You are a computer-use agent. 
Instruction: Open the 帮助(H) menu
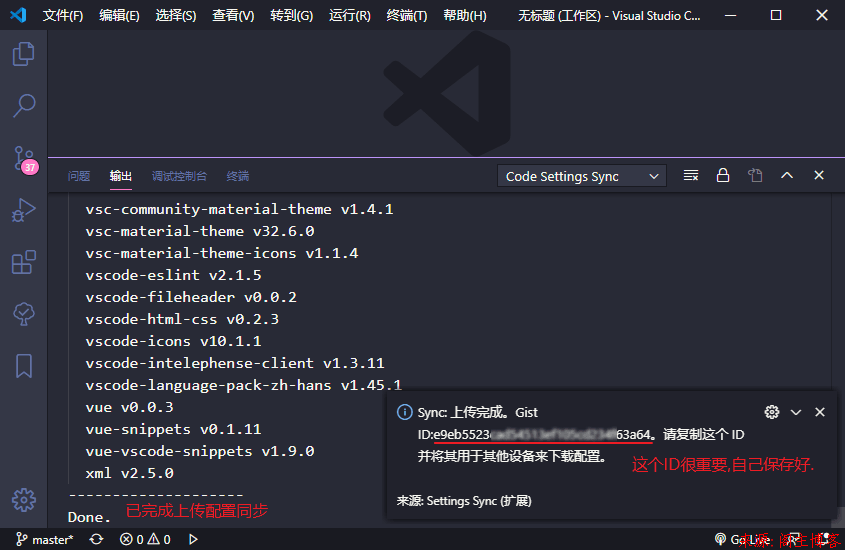coord(465,16)
